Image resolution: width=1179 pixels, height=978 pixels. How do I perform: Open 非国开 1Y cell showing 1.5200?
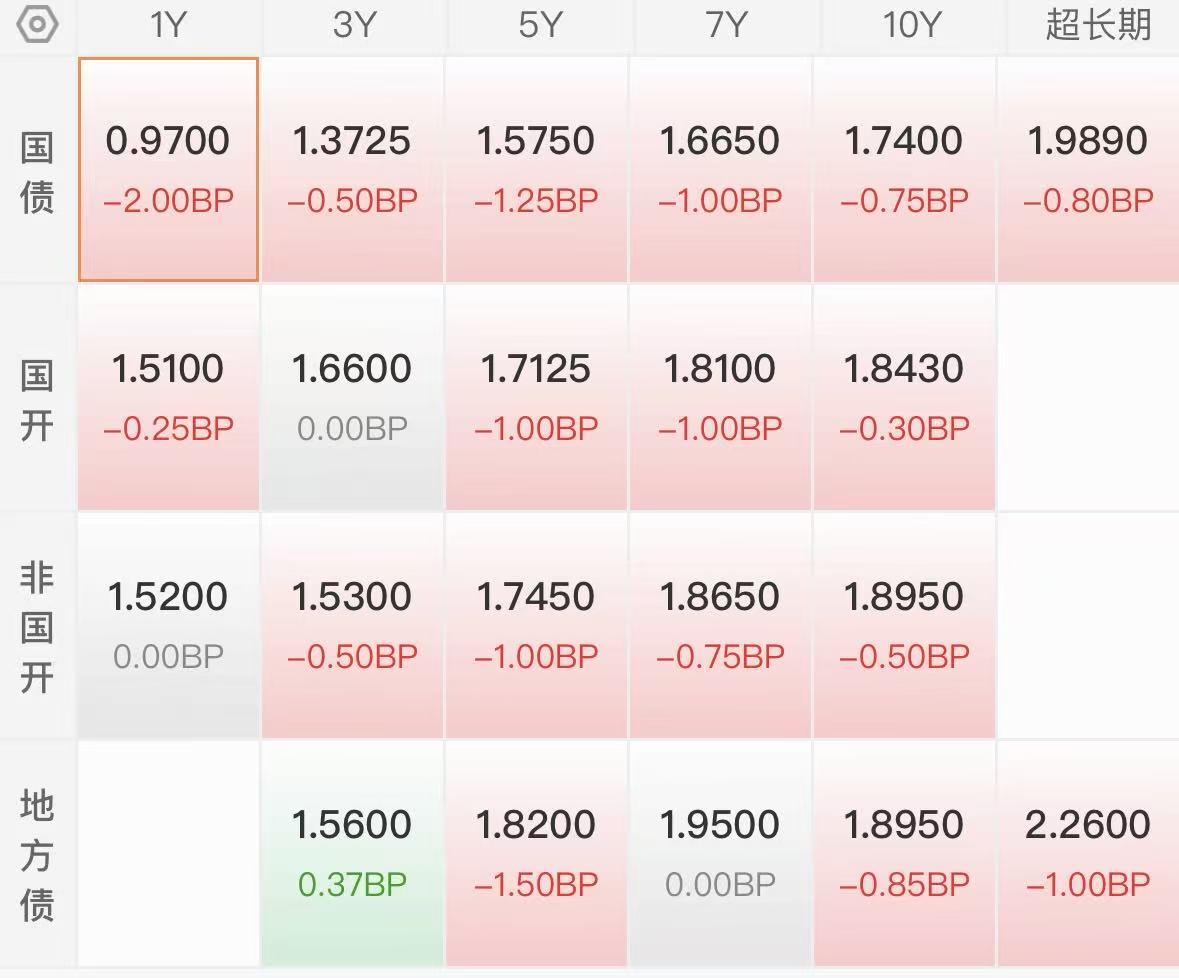[x=168, y=625]
